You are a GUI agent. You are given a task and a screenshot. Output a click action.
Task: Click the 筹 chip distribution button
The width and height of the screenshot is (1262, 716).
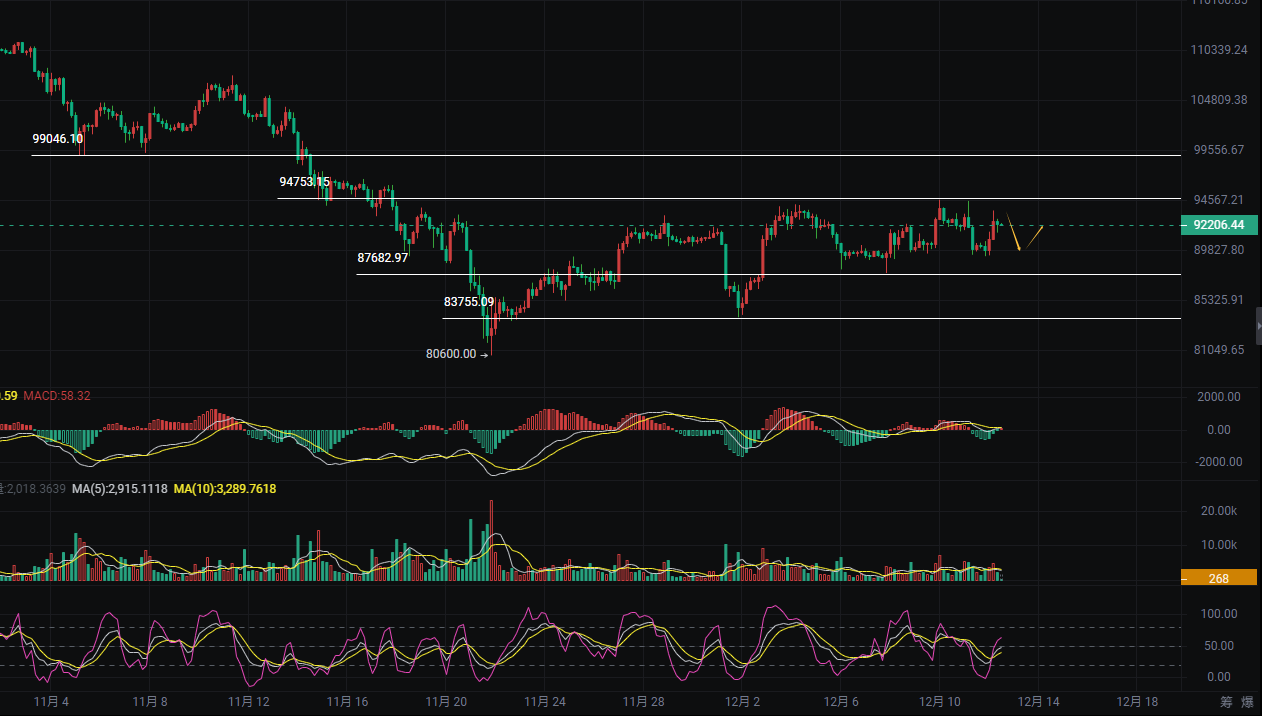pos(1227,703)
